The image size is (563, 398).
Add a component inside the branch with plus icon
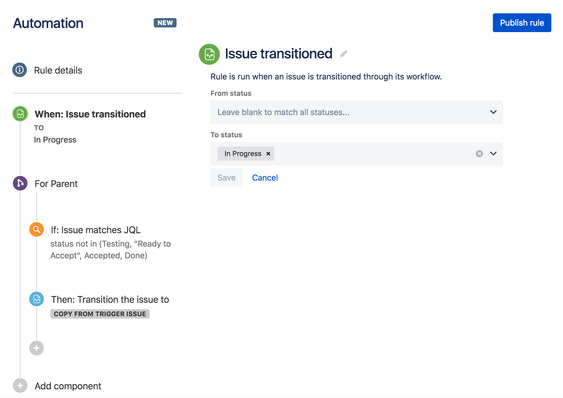click(x=37, y=348)
